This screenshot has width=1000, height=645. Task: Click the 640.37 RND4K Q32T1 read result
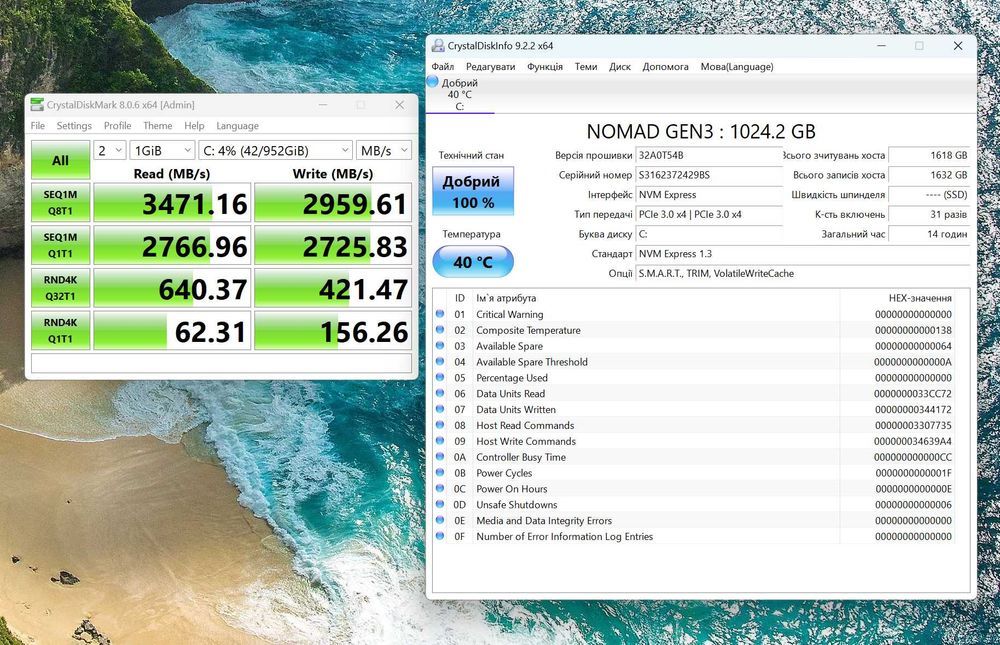[x=172, y=288]
